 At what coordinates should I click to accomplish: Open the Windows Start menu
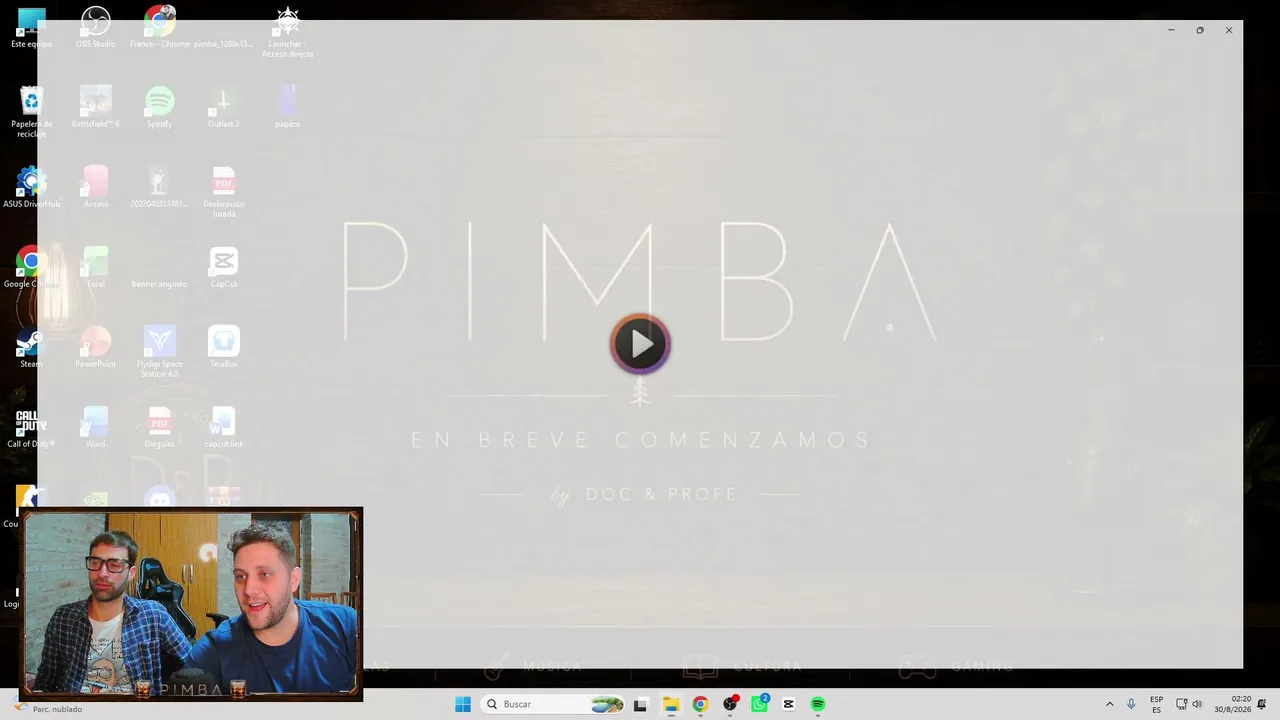463,704
